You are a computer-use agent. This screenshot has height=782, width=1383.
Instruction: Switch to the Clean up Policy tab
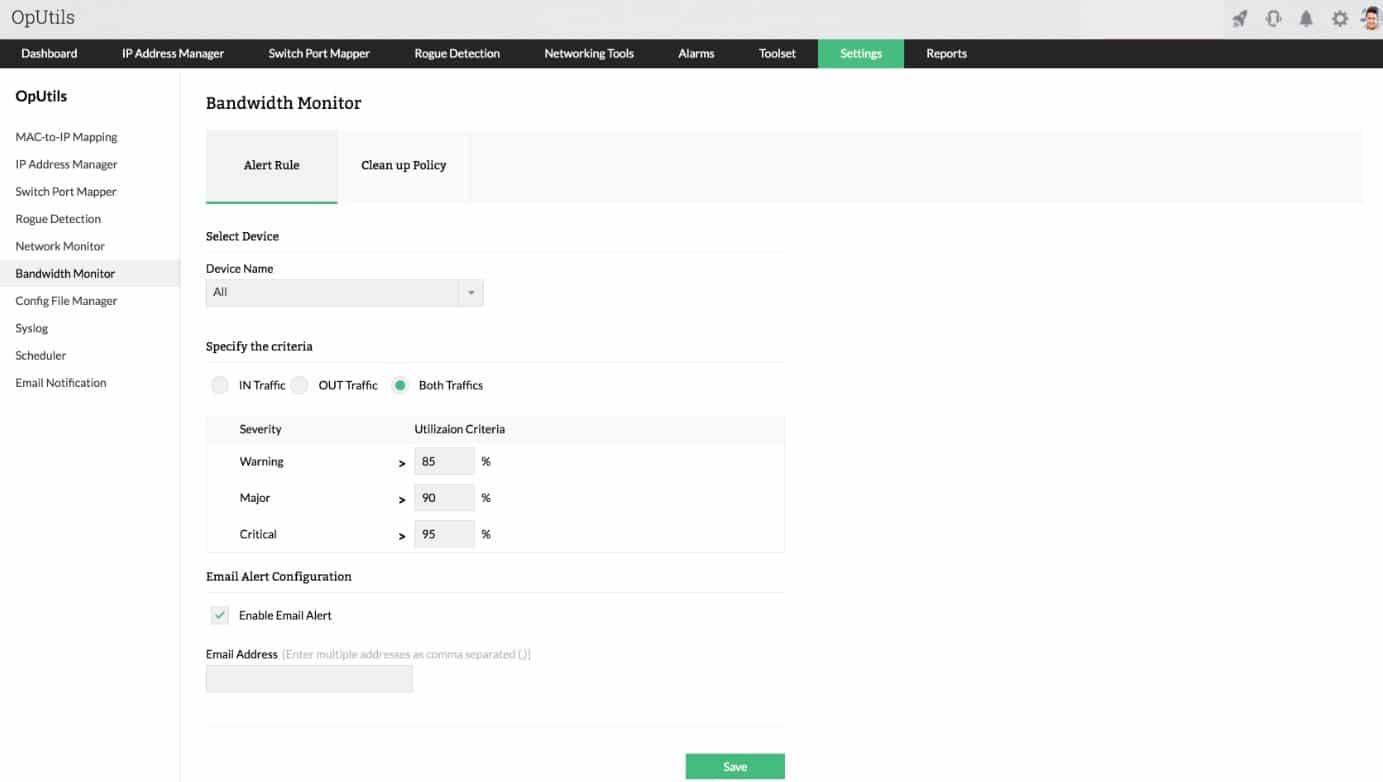pos(404,166)
